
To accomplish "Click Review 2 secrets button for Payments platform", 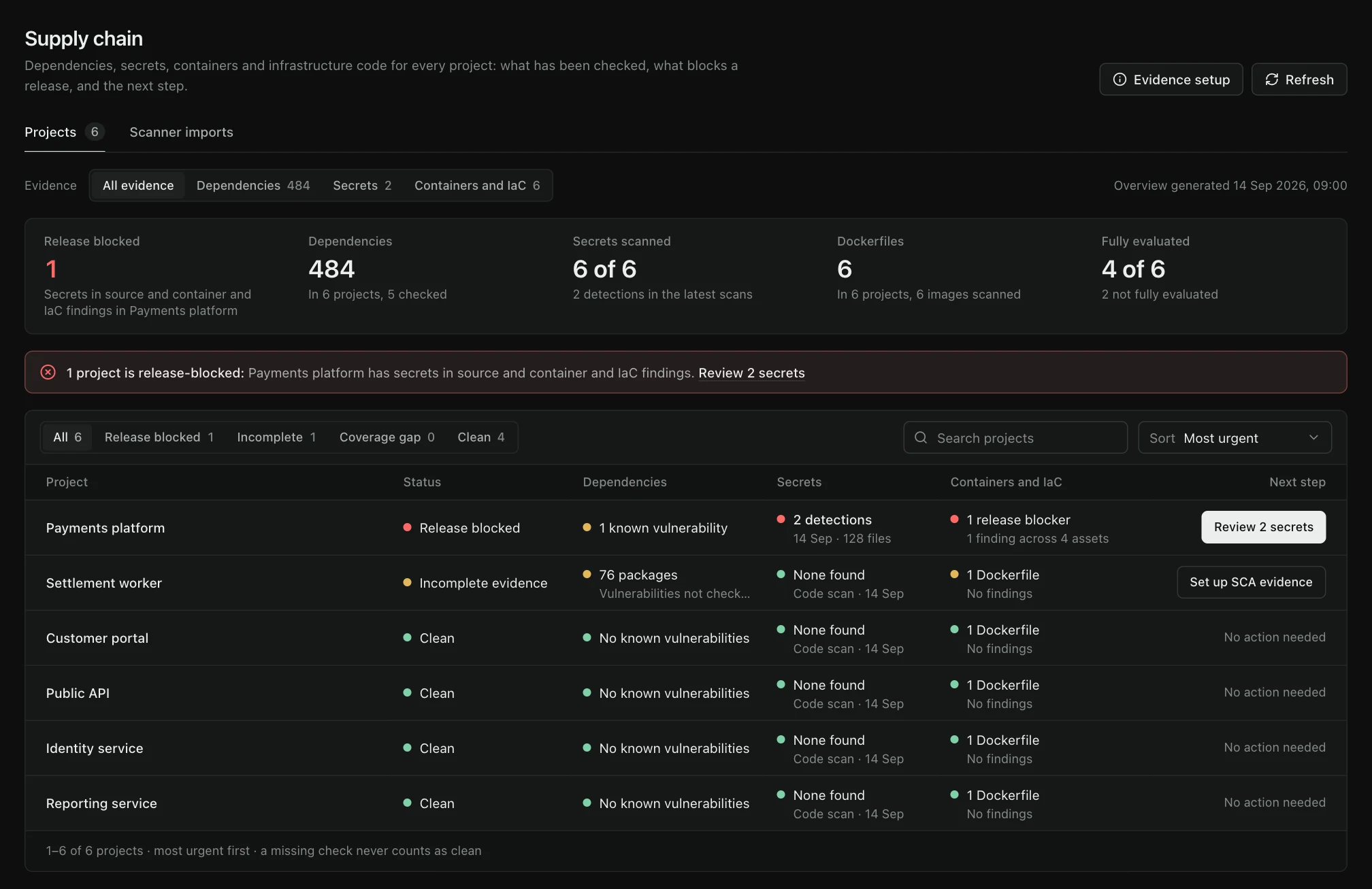I will tap(1263, 527).
